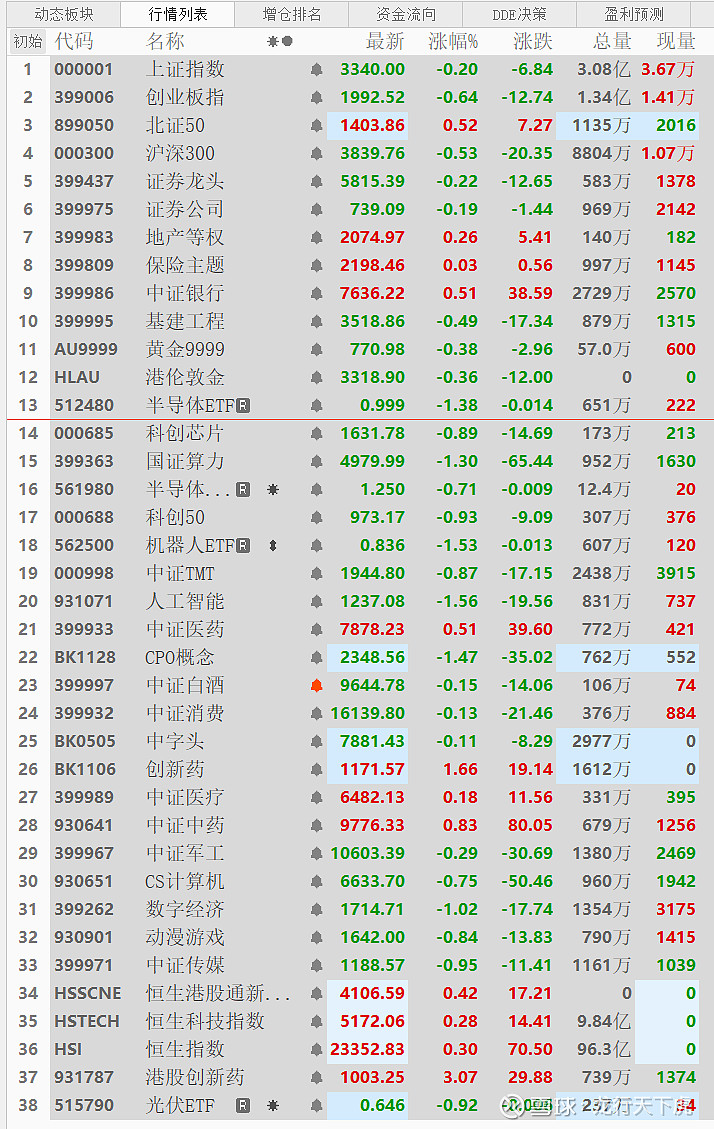Select the 创业板指 name cell
This screenshot has height=1129, width=714.
[x=185, y=98]
